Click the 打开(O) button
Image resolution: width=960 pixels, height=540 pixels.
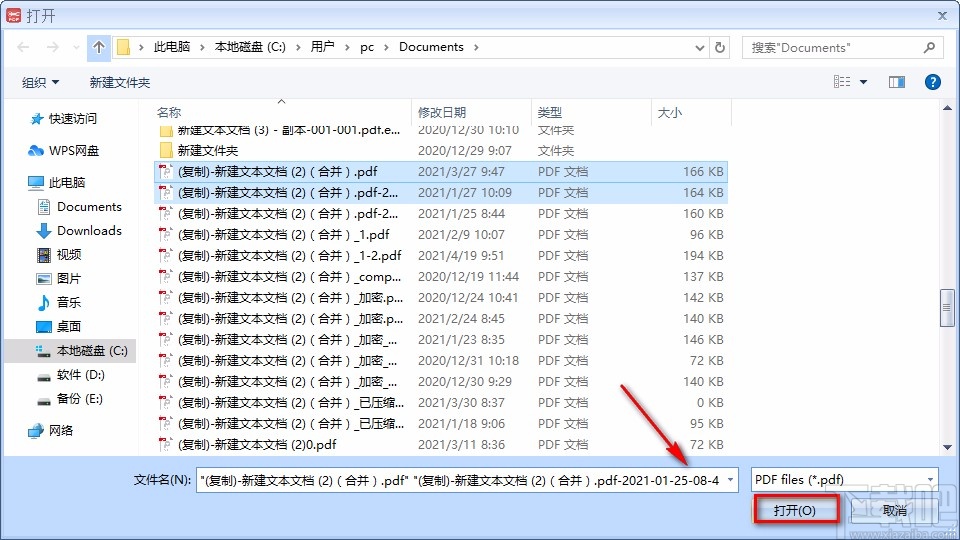click(795, 511)
